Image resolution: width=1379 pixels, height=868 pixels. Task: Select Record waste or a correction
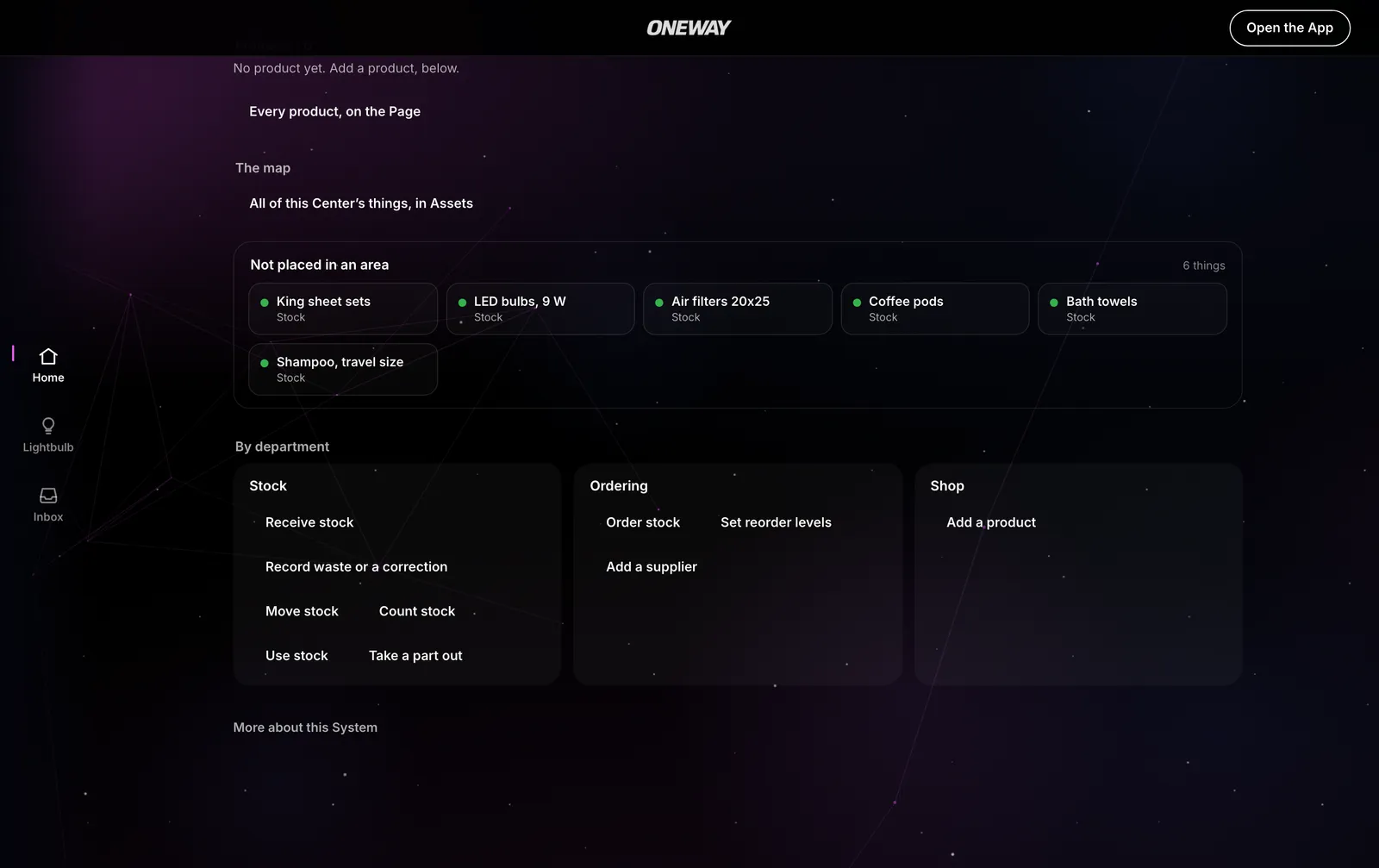356,567
